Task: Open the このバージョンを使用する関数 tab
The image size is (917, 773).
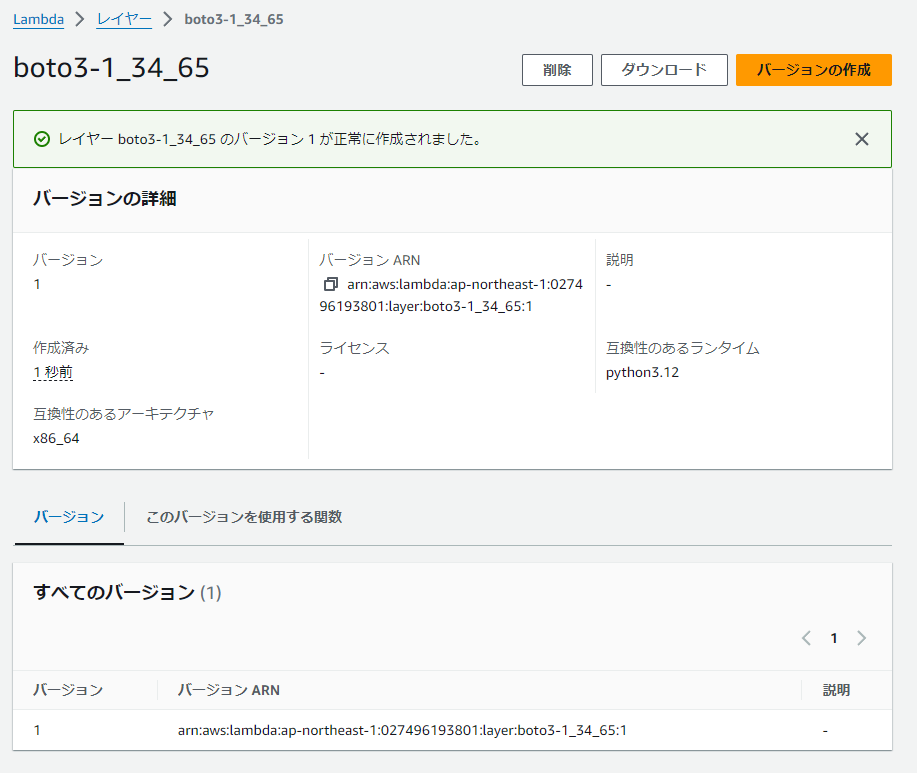Action: (x=243, y=518)
